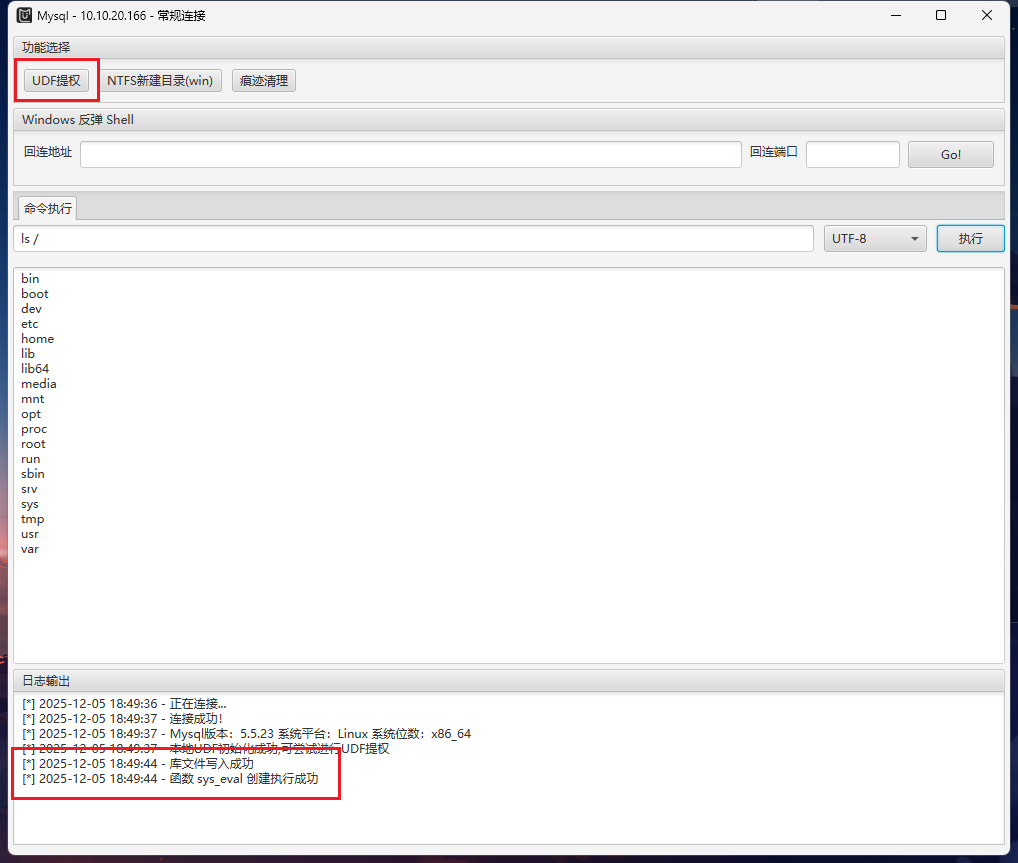The image size is (1018, 863).
Task: Focus the 回连地址 input field
Action: 410,154
